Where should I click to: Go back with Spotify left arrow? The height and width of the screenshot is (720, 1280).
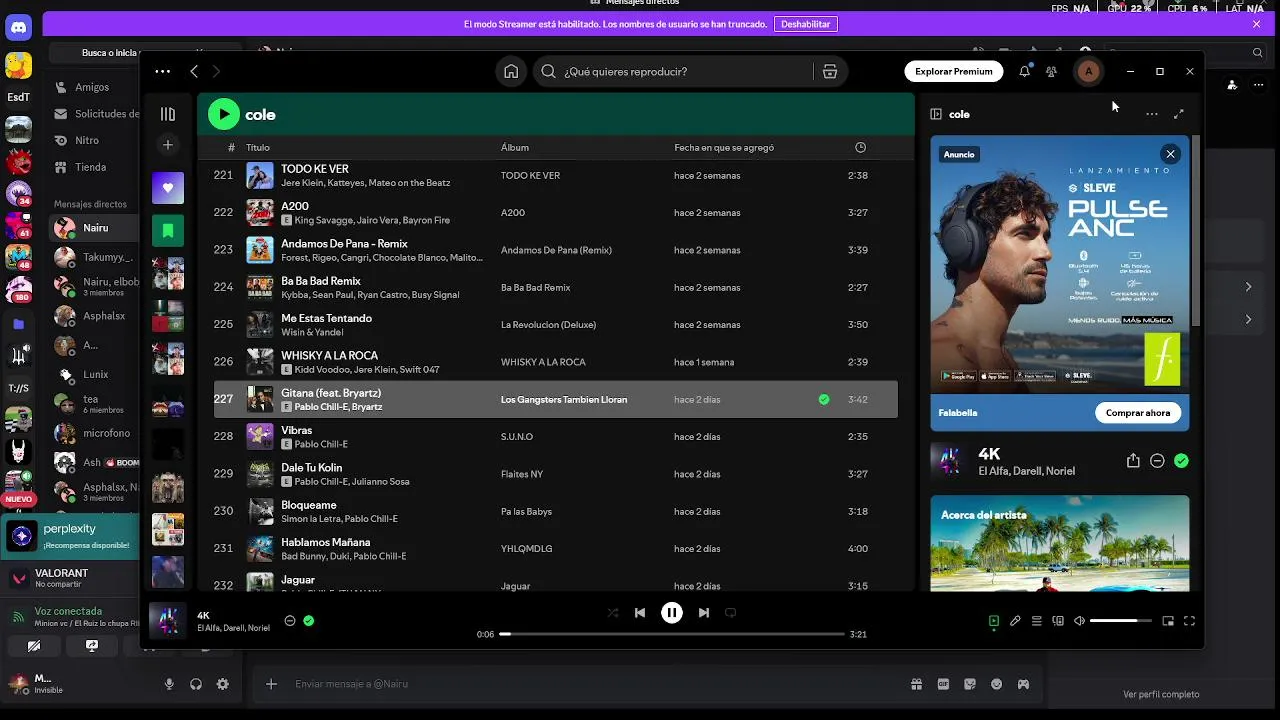194,71
